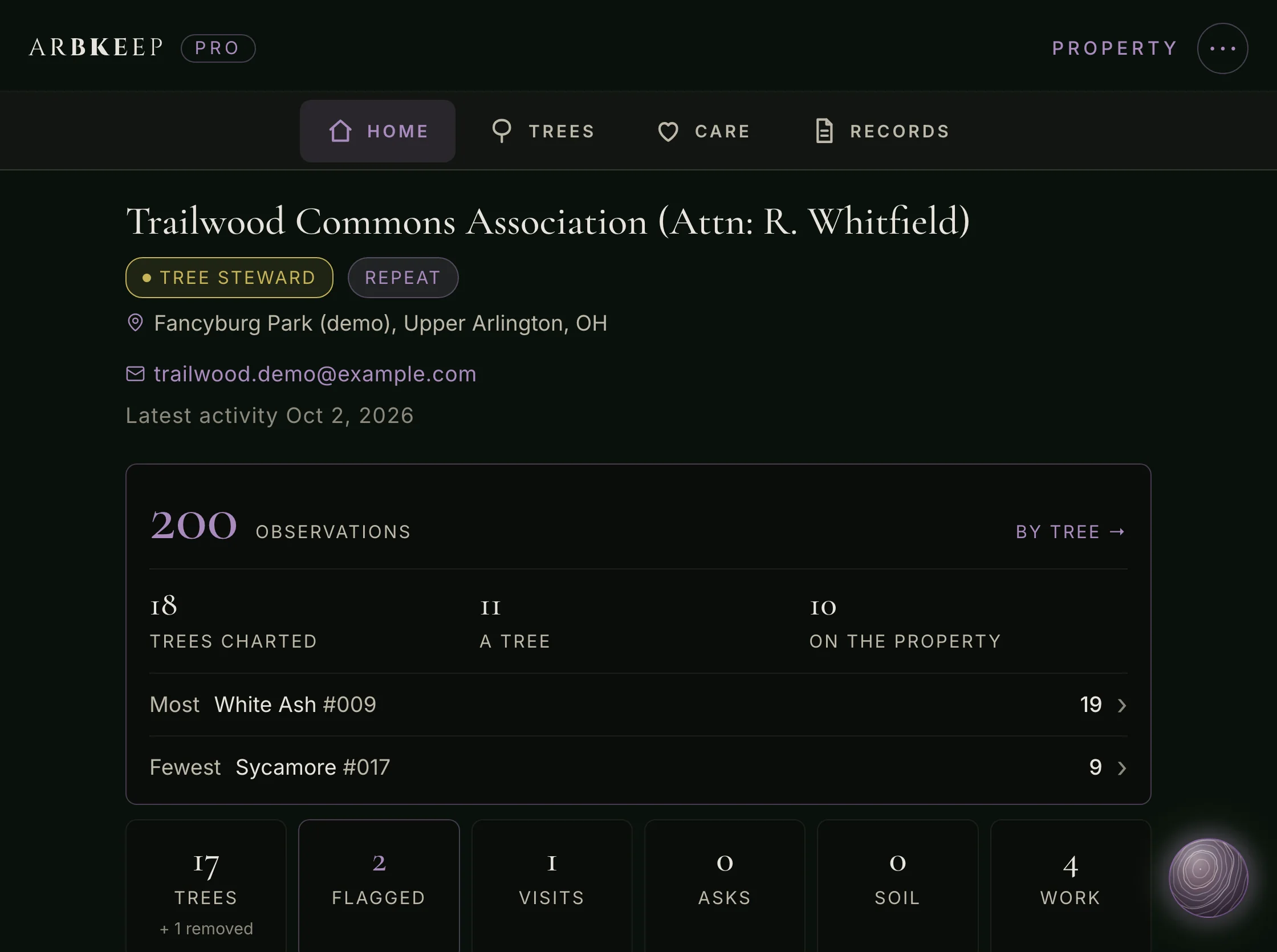The image size is (1277, 952).
Task: Open the 17 TREES card
Action: pos(206,886)
